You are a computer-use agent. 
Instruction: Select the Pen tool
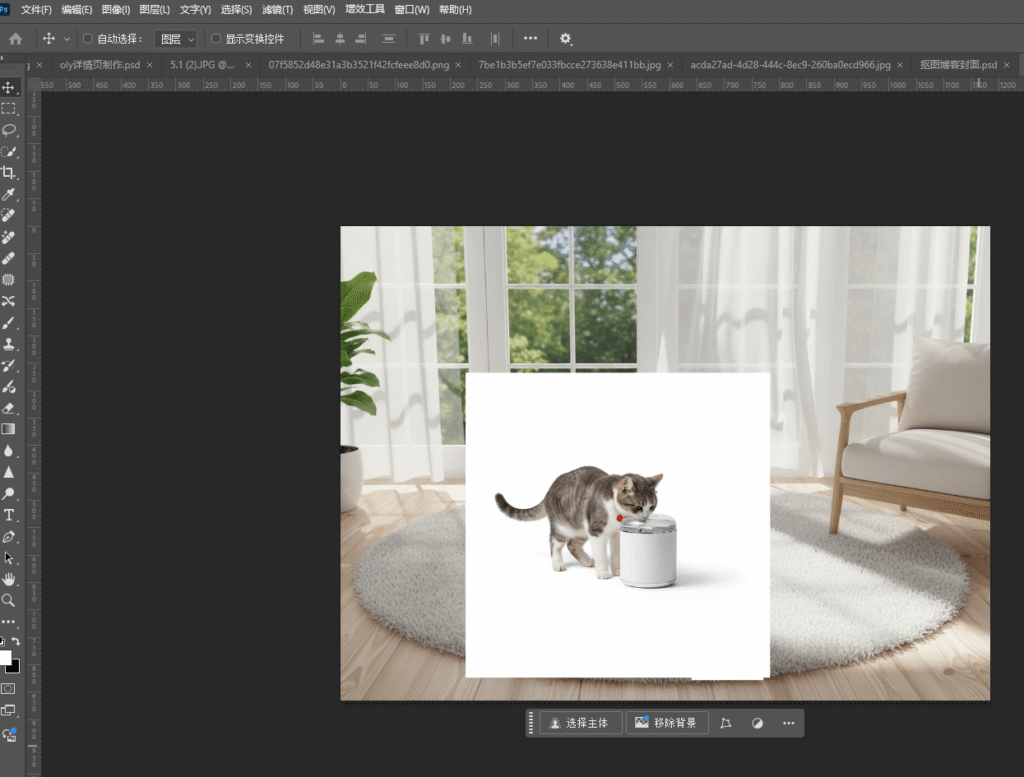click(x=9, y=537)
